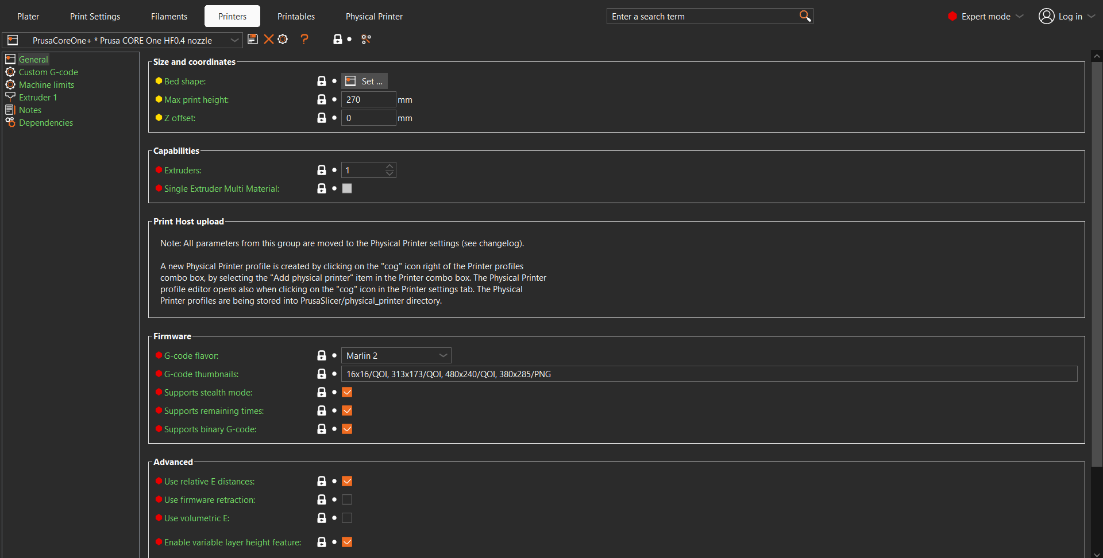Click lock icon for Use relative E distances
The image size is (1103, 558).
pos(321,481)
